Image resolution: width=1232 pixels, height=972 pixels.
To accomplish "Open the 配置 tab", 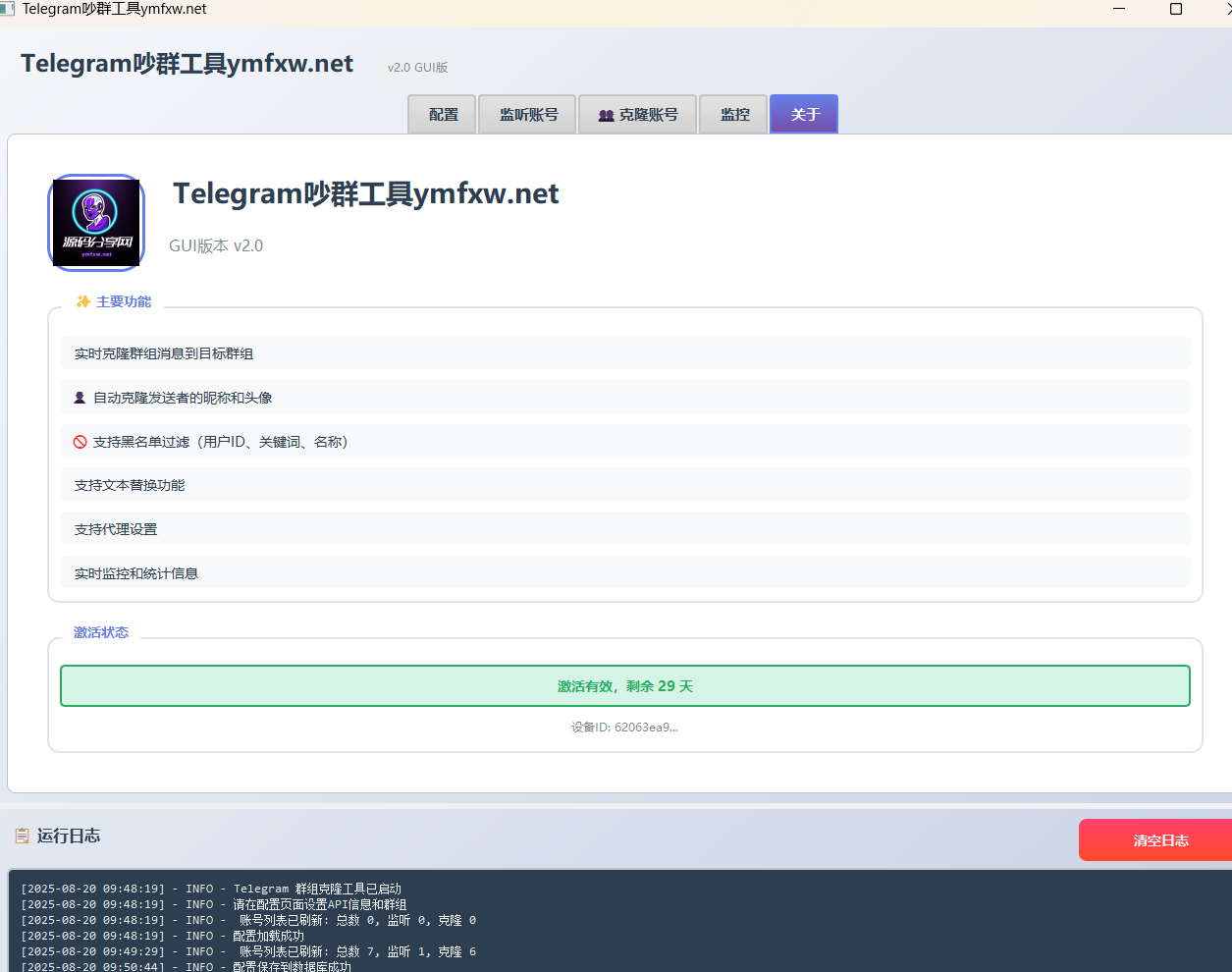I will tap(443, 114).
